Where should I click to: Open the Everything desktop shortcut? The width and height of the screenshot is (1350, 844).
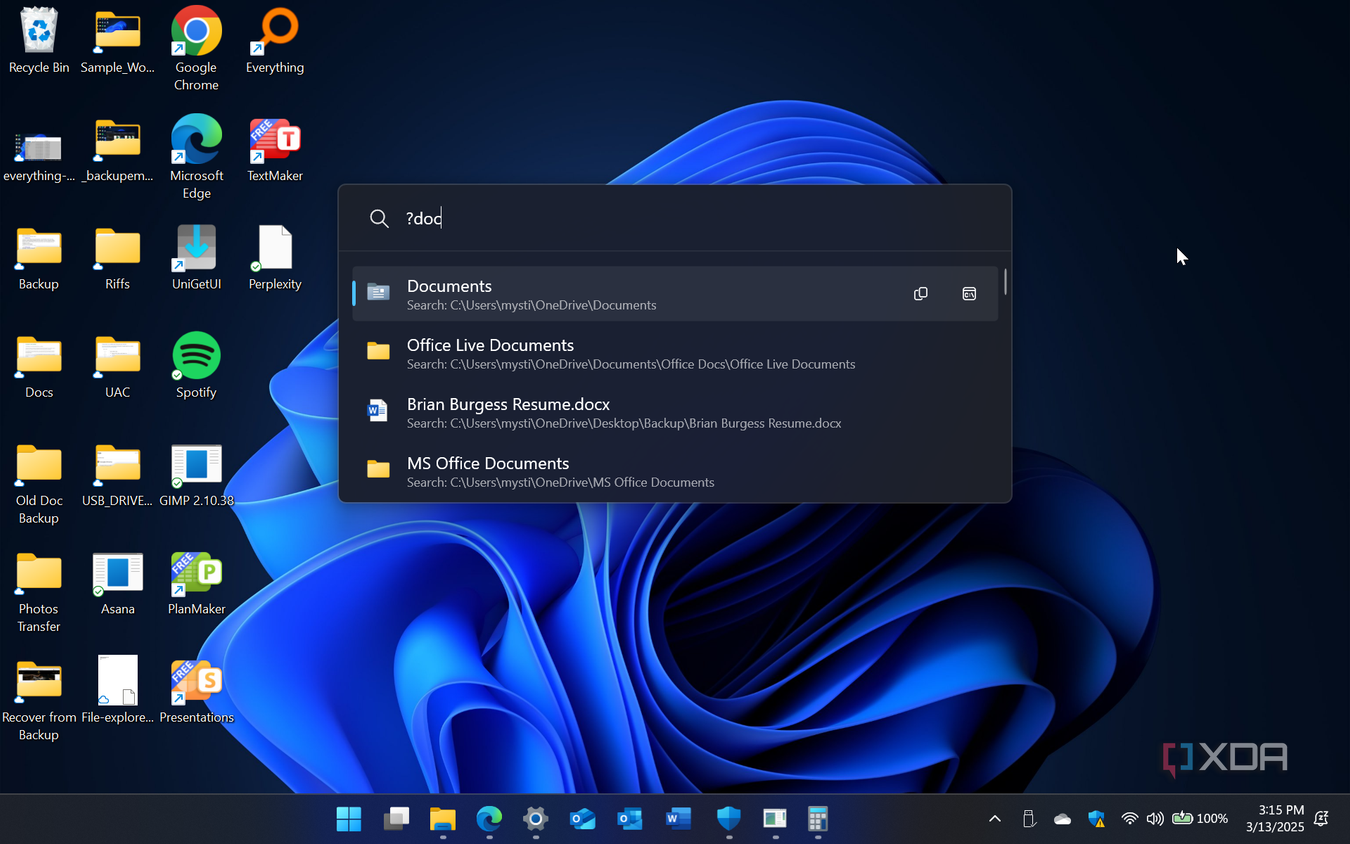(x=275, y=42)
